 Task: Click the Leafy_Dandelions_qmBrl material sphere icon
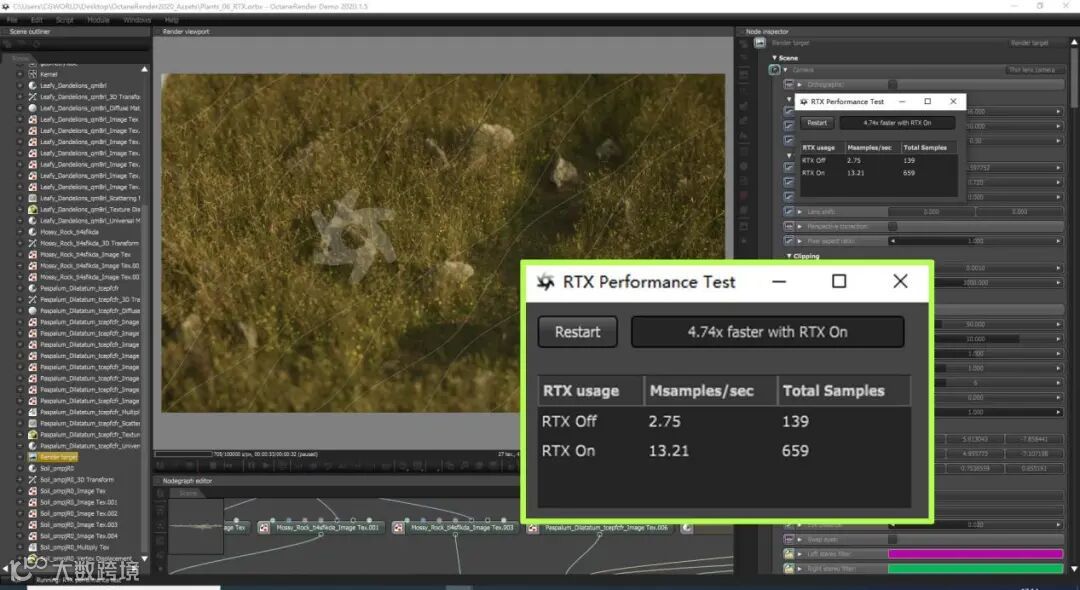click(x=32, y=85)
